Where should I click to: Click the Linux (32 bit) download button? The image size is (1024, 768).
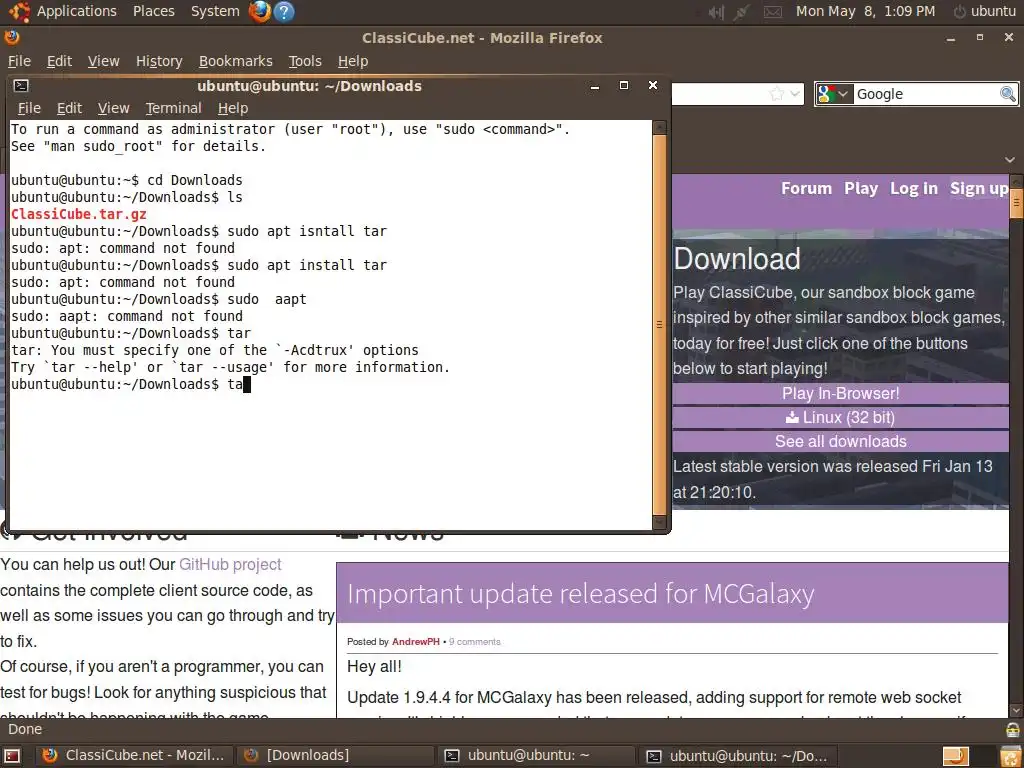840,417
